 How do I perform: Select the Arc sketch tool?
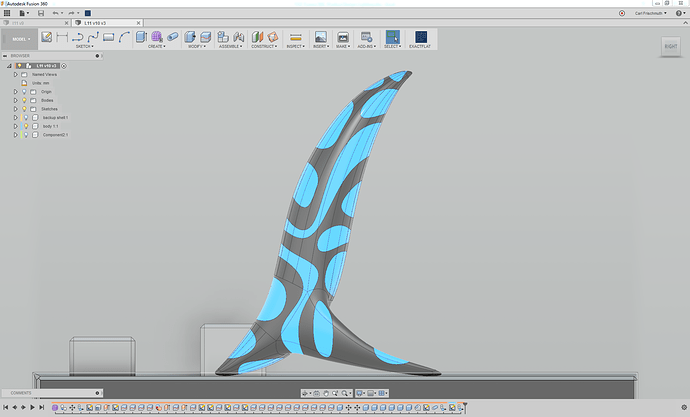coord(124,37)
